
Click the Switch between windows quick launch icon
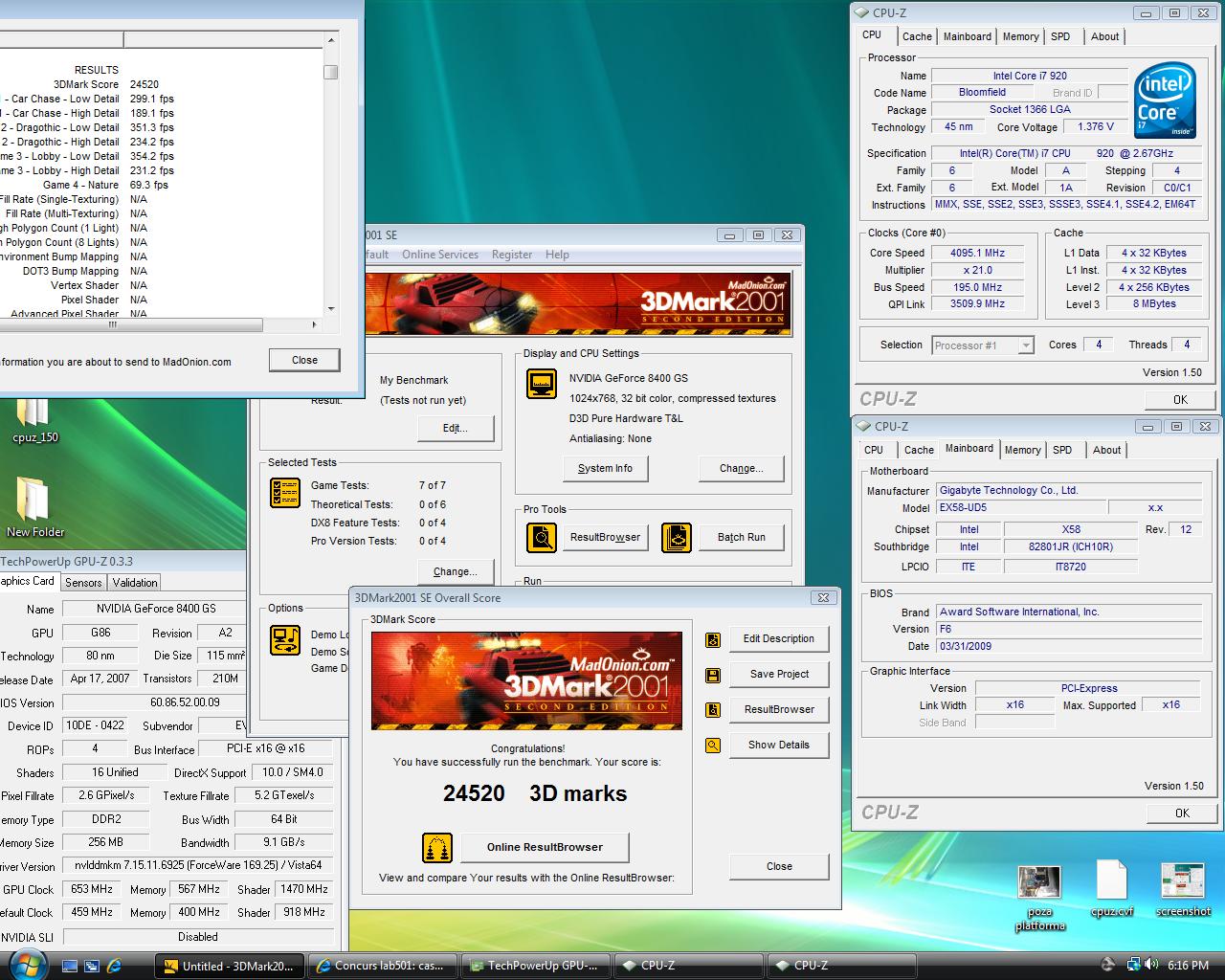(x=92, y=966)
